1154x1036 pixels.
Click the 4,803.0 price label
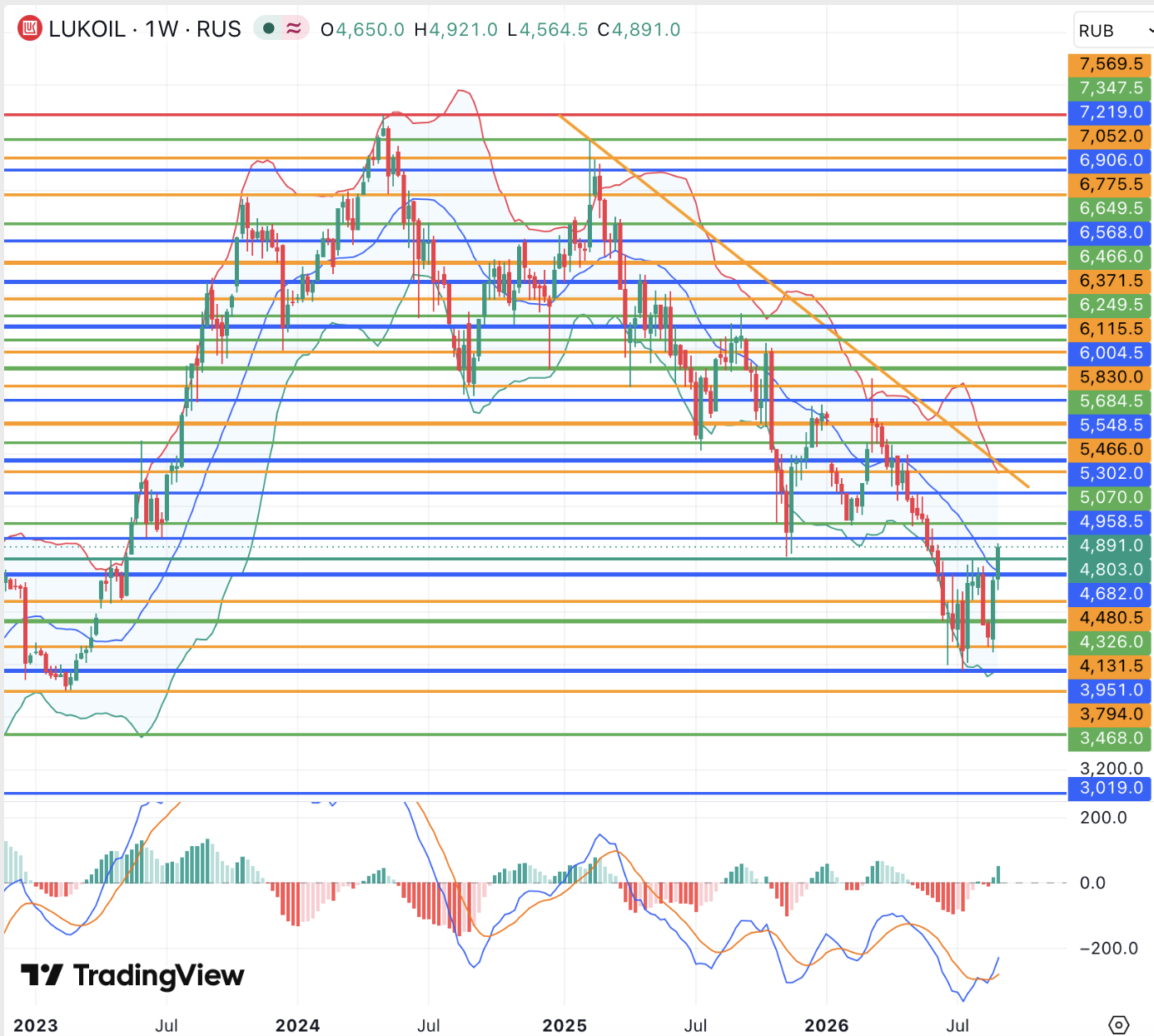1110,571
